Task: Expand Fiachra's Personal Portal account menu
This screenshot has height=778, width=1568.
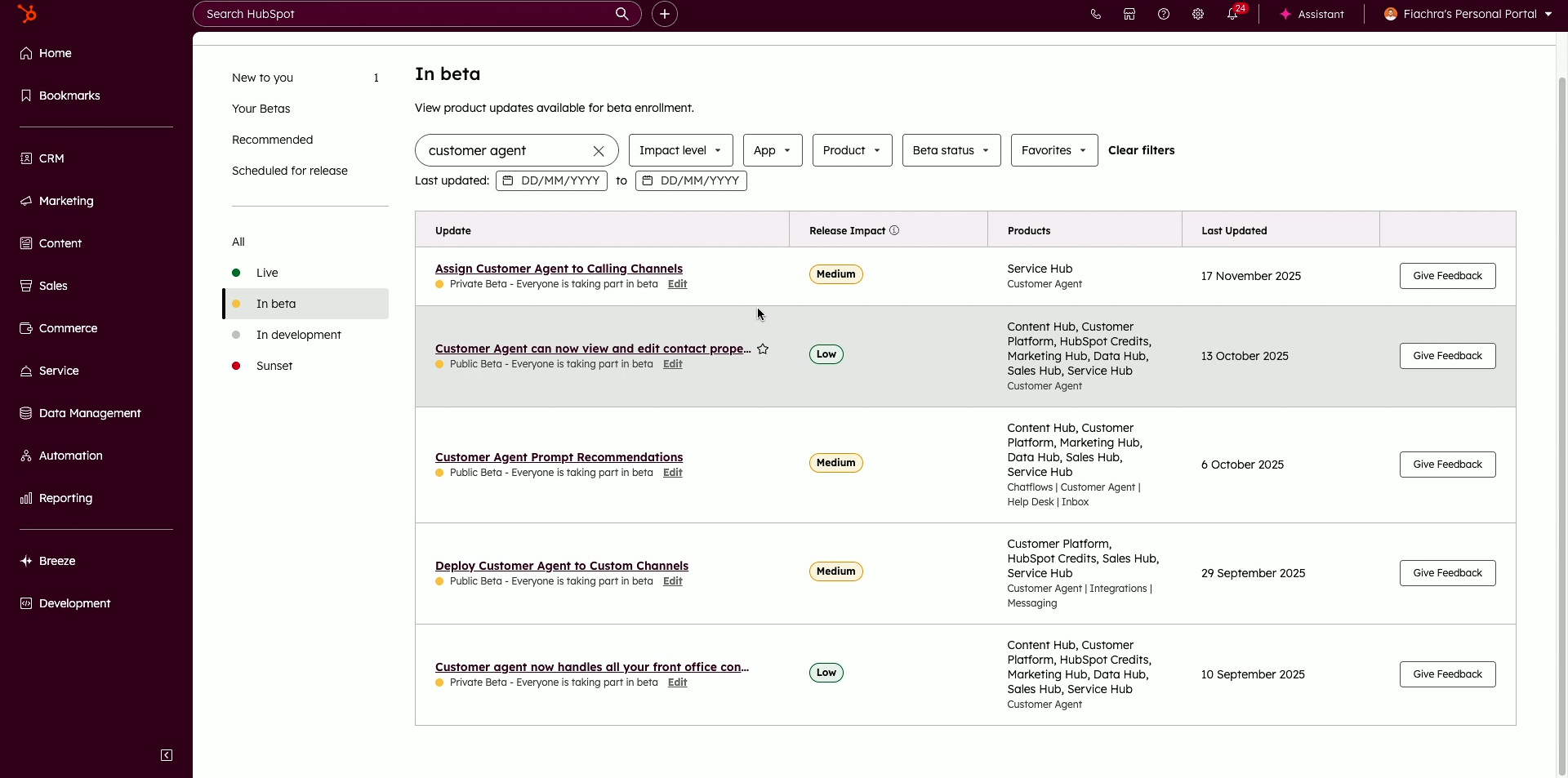Action: (x=1468, y=14)
